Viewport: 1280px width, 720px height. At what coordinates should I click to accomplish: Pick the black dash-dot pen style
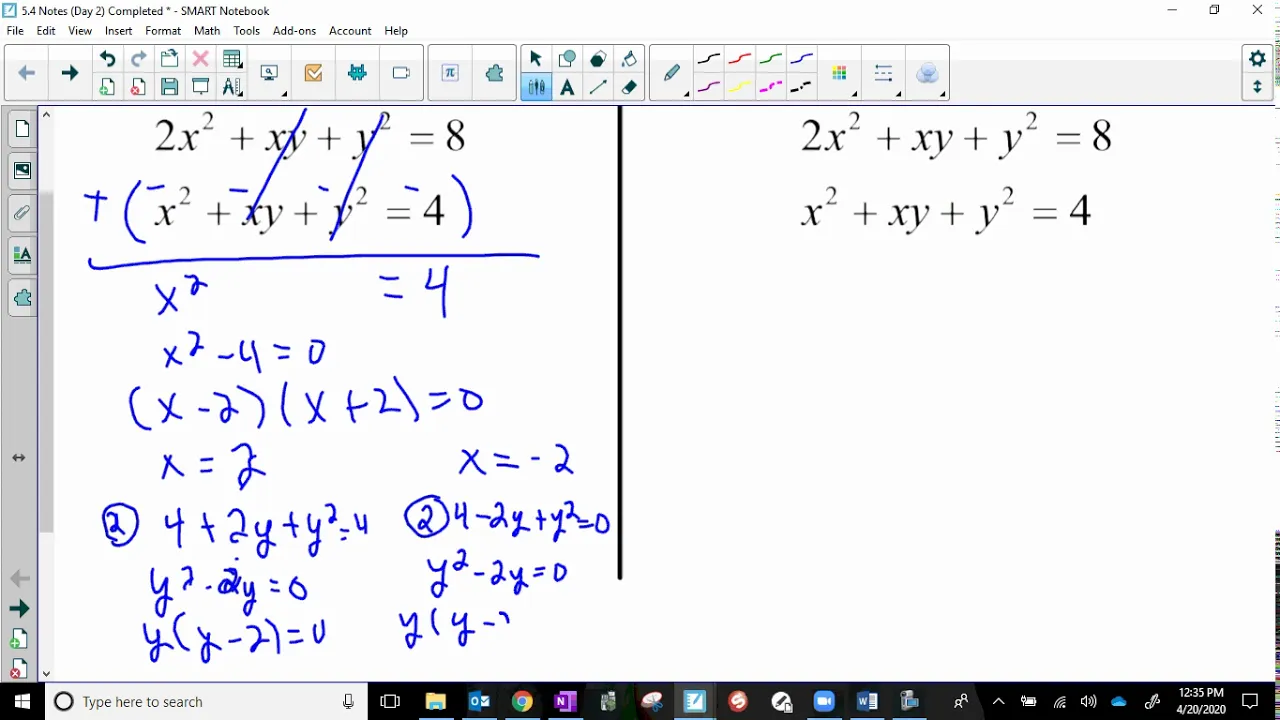tap(801, 87)
